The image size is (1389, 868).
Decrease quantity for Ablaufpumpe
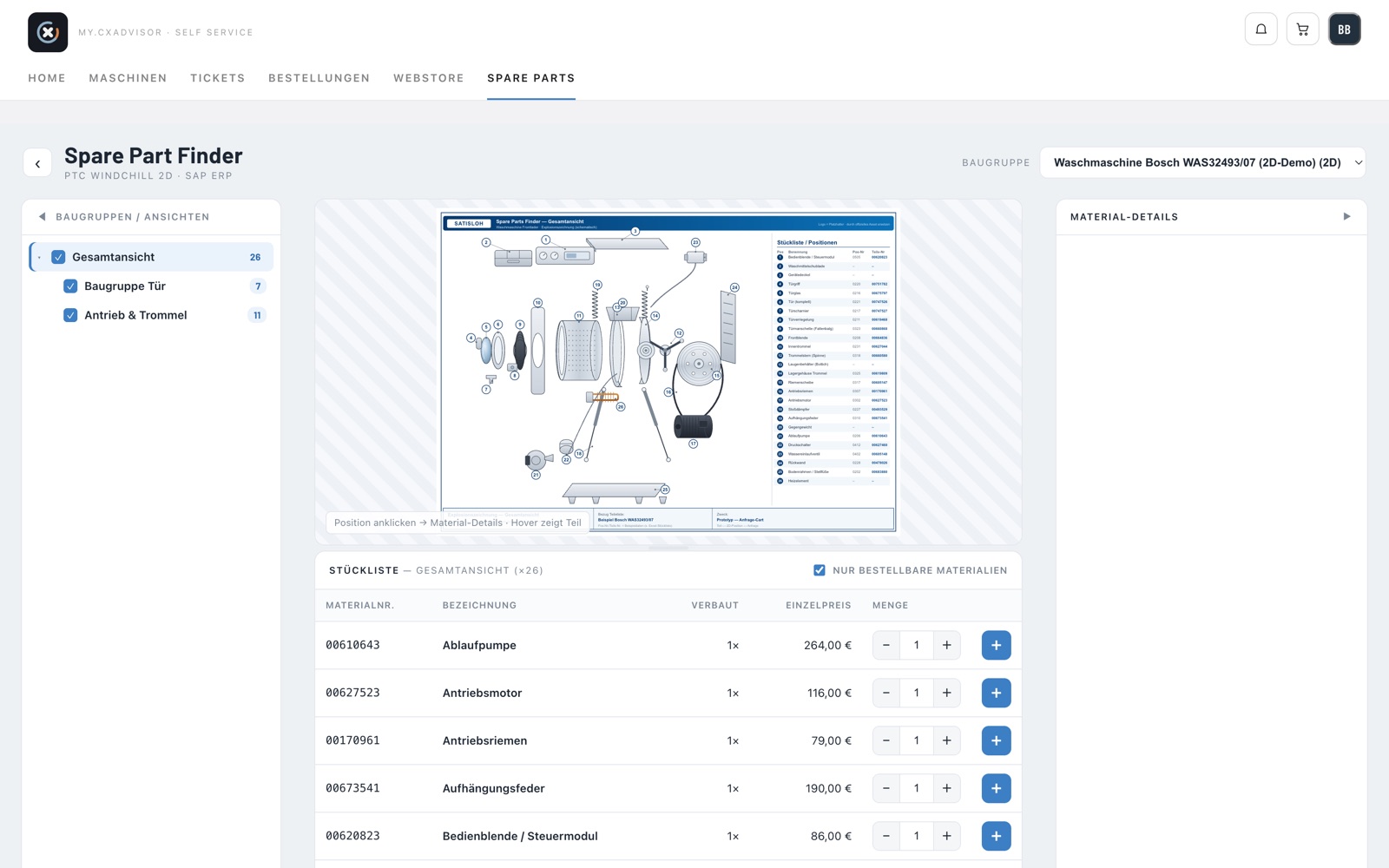pos(886,645)
